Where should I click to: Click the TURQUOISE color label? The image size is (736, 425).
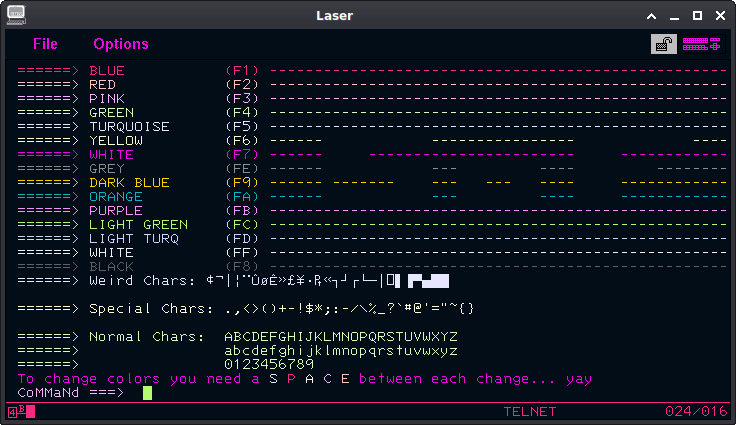pyautogui.click(x=130, y=127)
